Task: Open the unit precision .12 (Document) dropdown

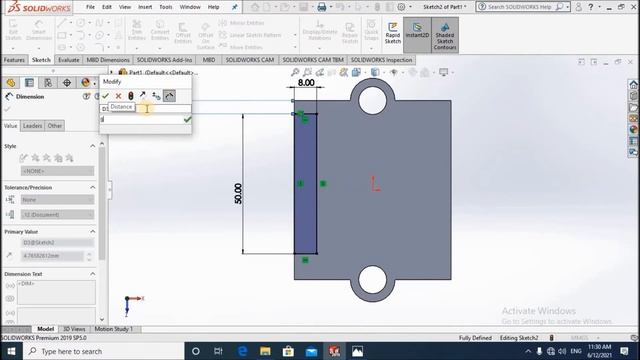Action: point(58,215)
